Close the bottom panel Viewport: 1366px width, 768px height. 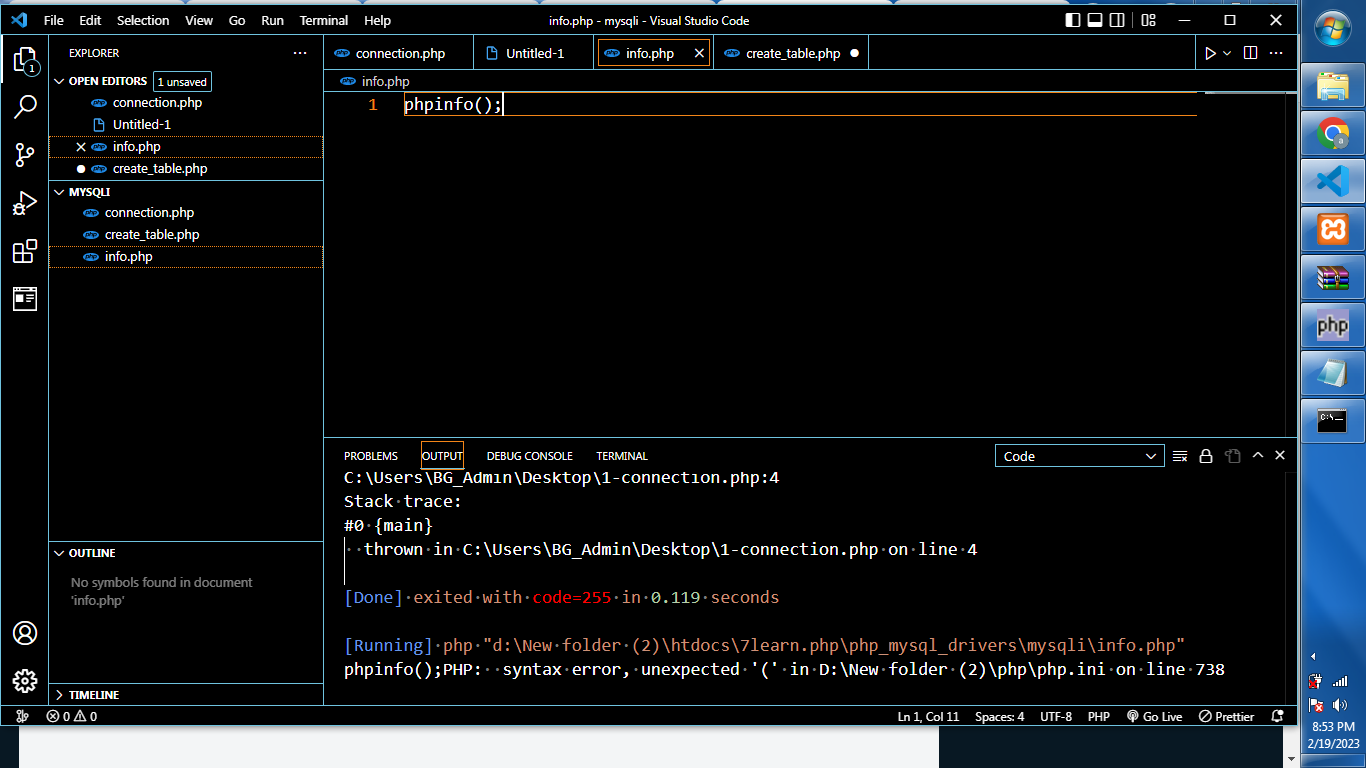(1280, 456)
